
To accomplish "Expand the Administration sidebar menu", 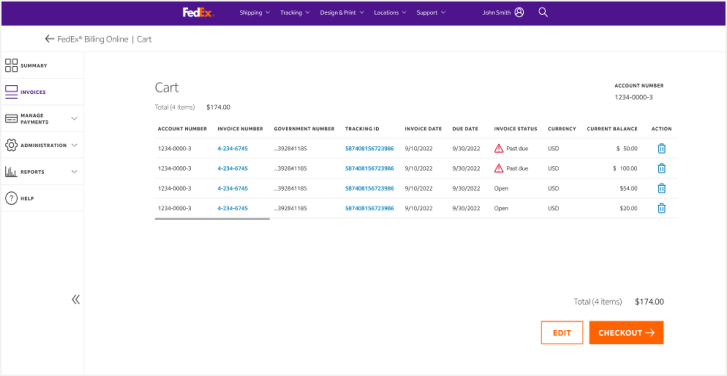I will click(x=42, y=145).
